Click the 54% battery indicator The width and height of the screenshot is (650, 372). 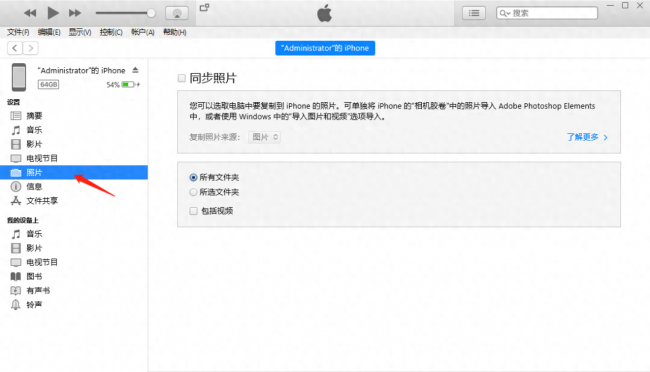pos(123,85)
